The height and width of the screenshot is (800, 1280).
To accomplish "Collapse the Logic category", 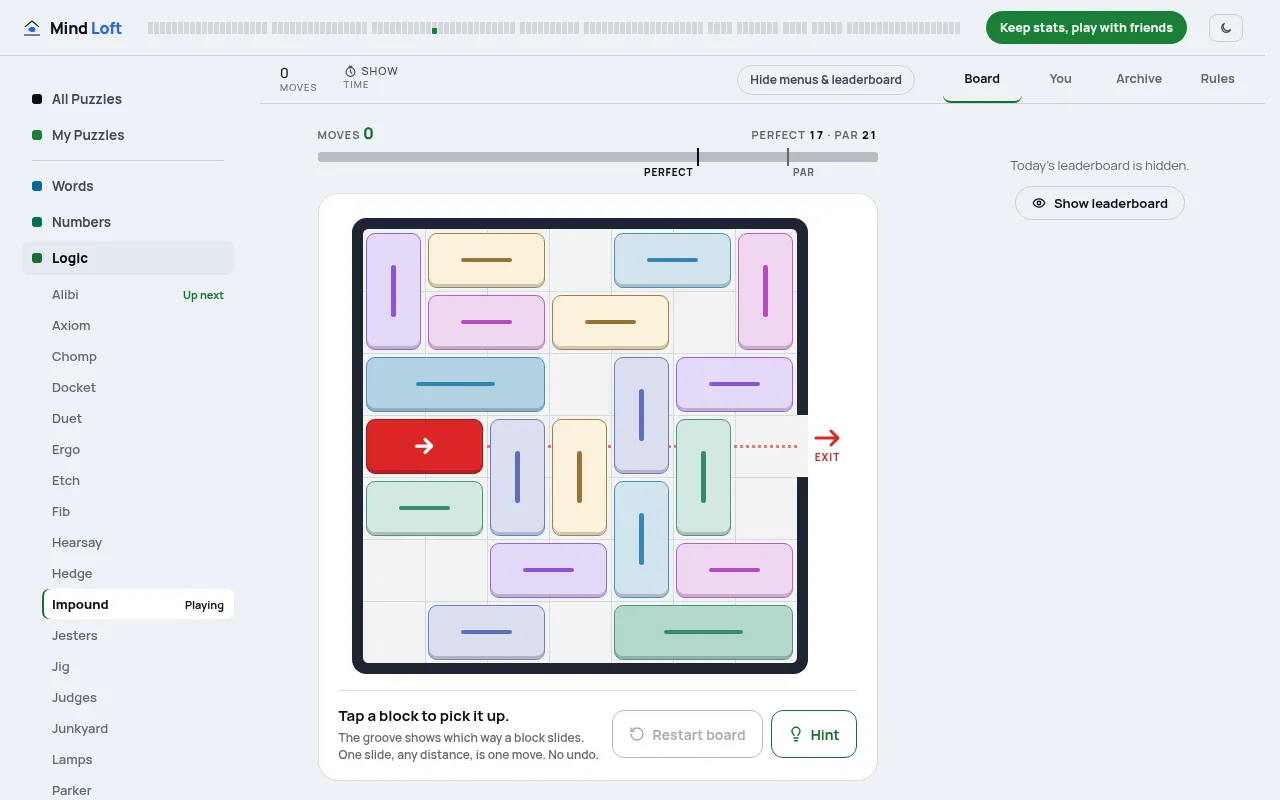I will tap(128, 258).
